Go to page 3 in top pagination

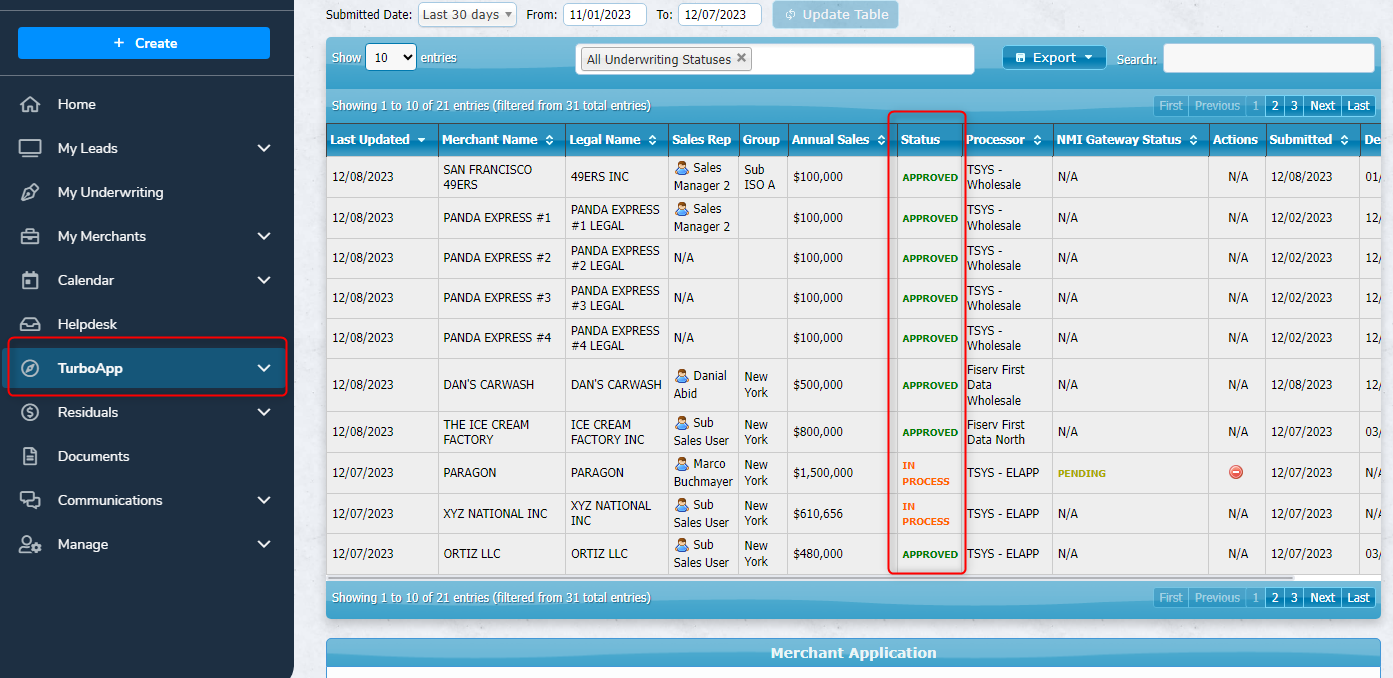[x=1293, y=105]
